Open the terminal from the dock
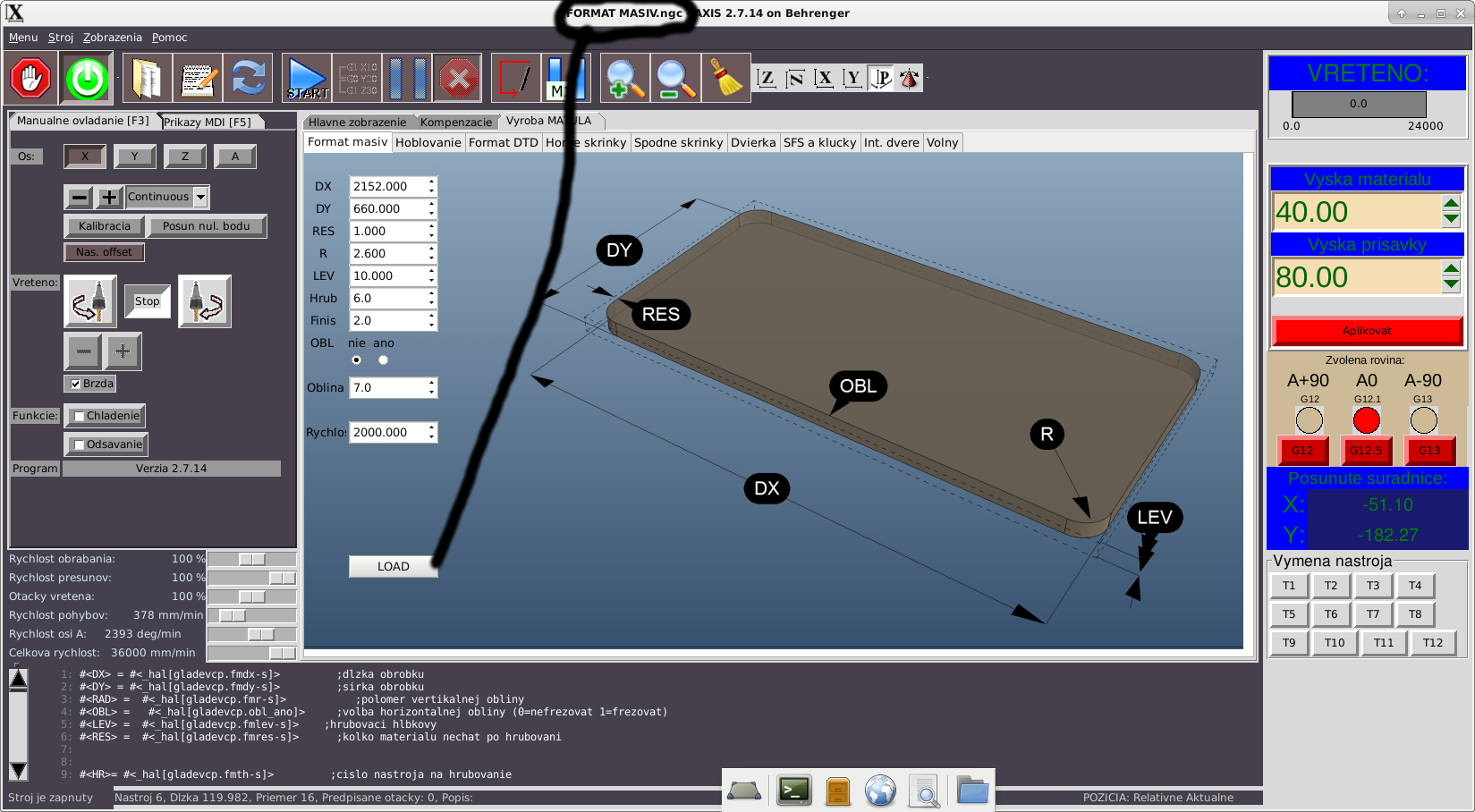Image resolution: width=1475 pixels, height=812 pixels. pyautogui.click(x=793, y=791)
